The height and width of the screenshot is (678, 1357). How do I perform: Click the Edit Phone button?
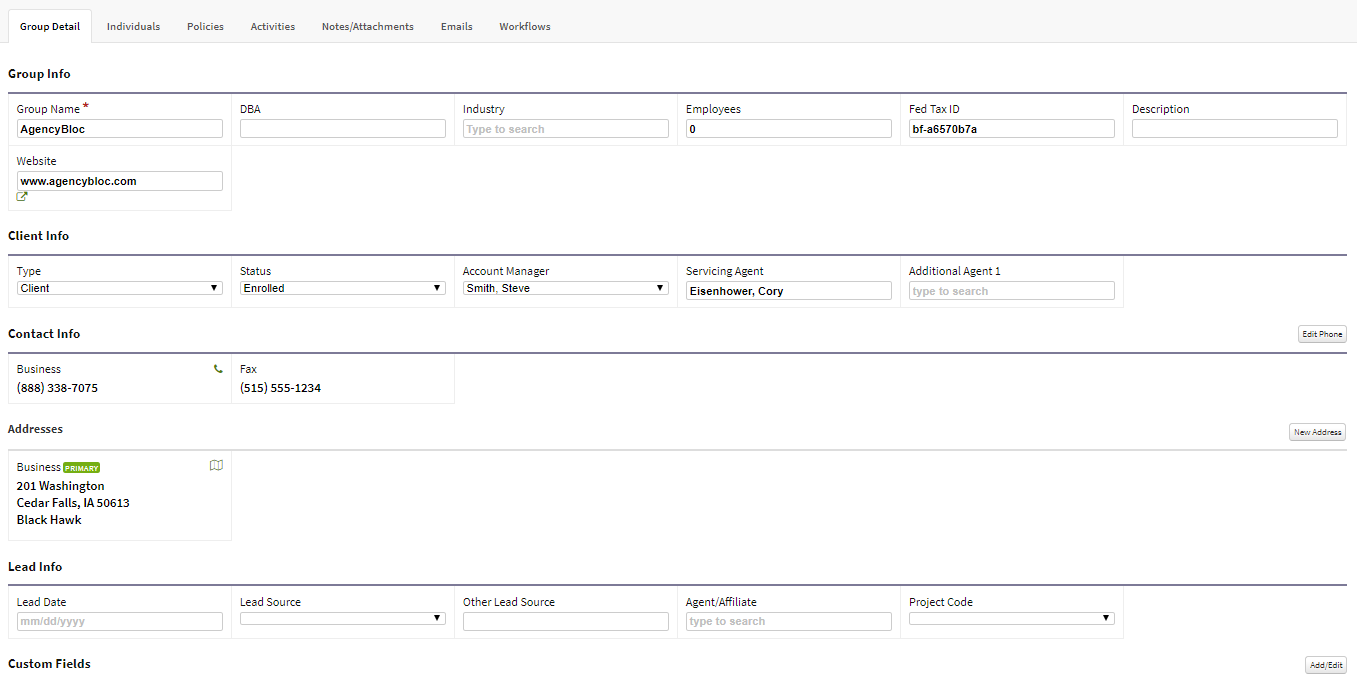point(1321,333)
